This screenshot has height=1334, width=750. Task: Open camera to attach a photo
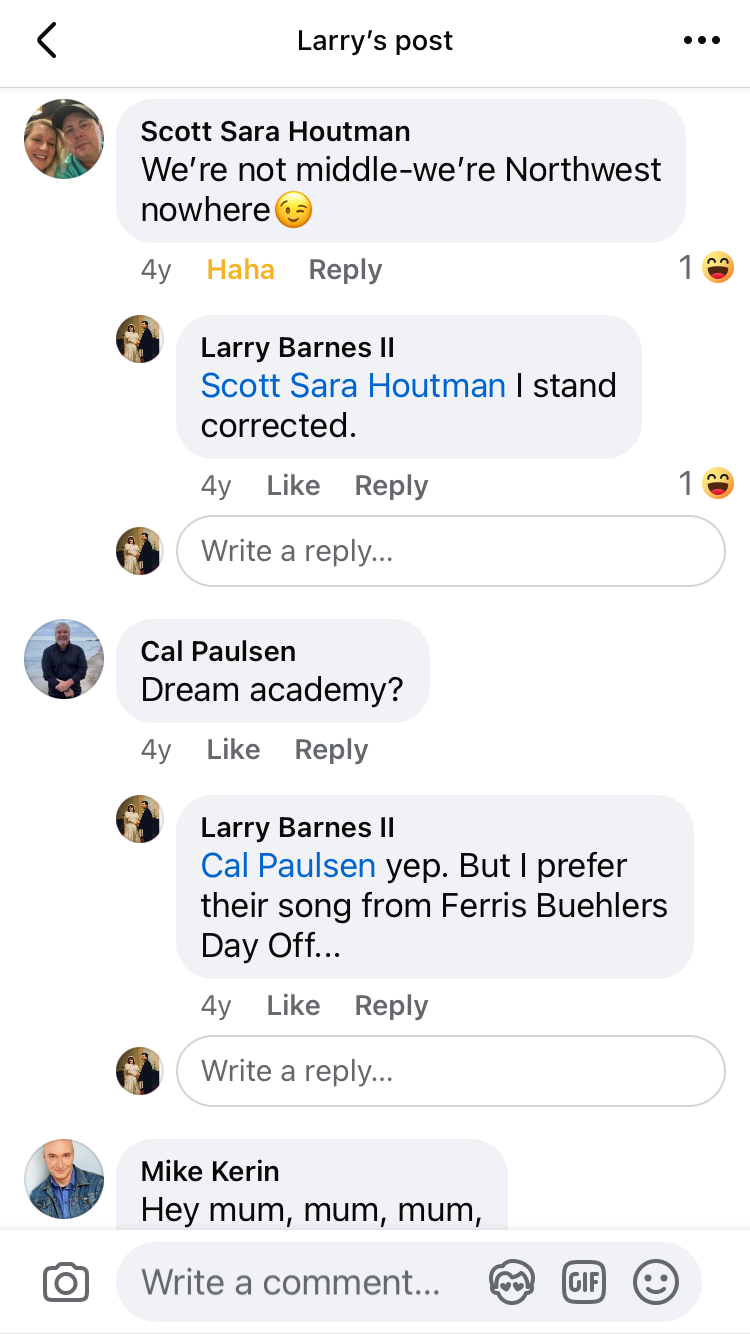(x=66, y=1282)
